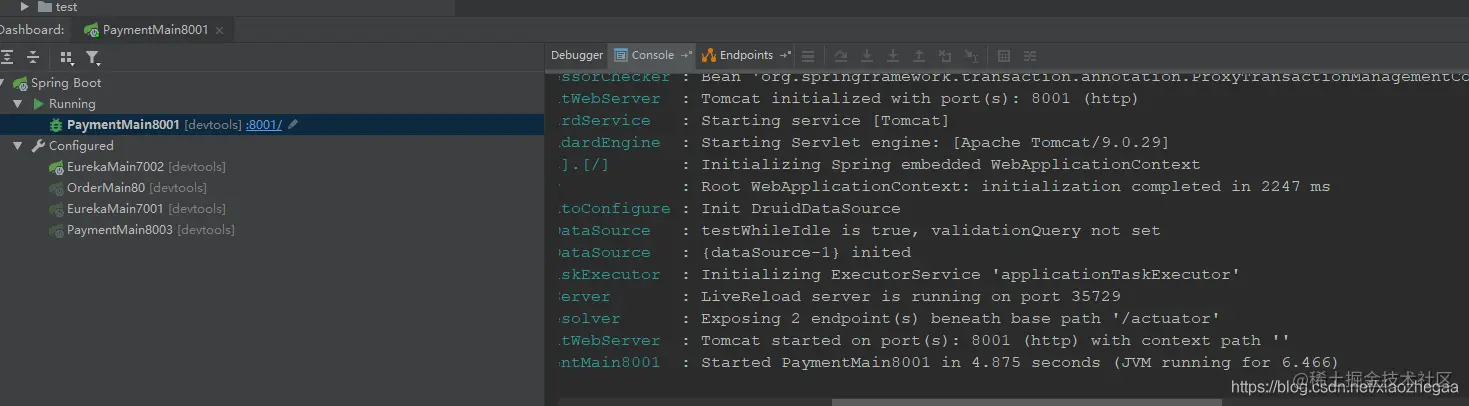Click the Drop Frame debugger icon
The width and height of the screenshot is (1469, 406).
[x=945, y=56]
